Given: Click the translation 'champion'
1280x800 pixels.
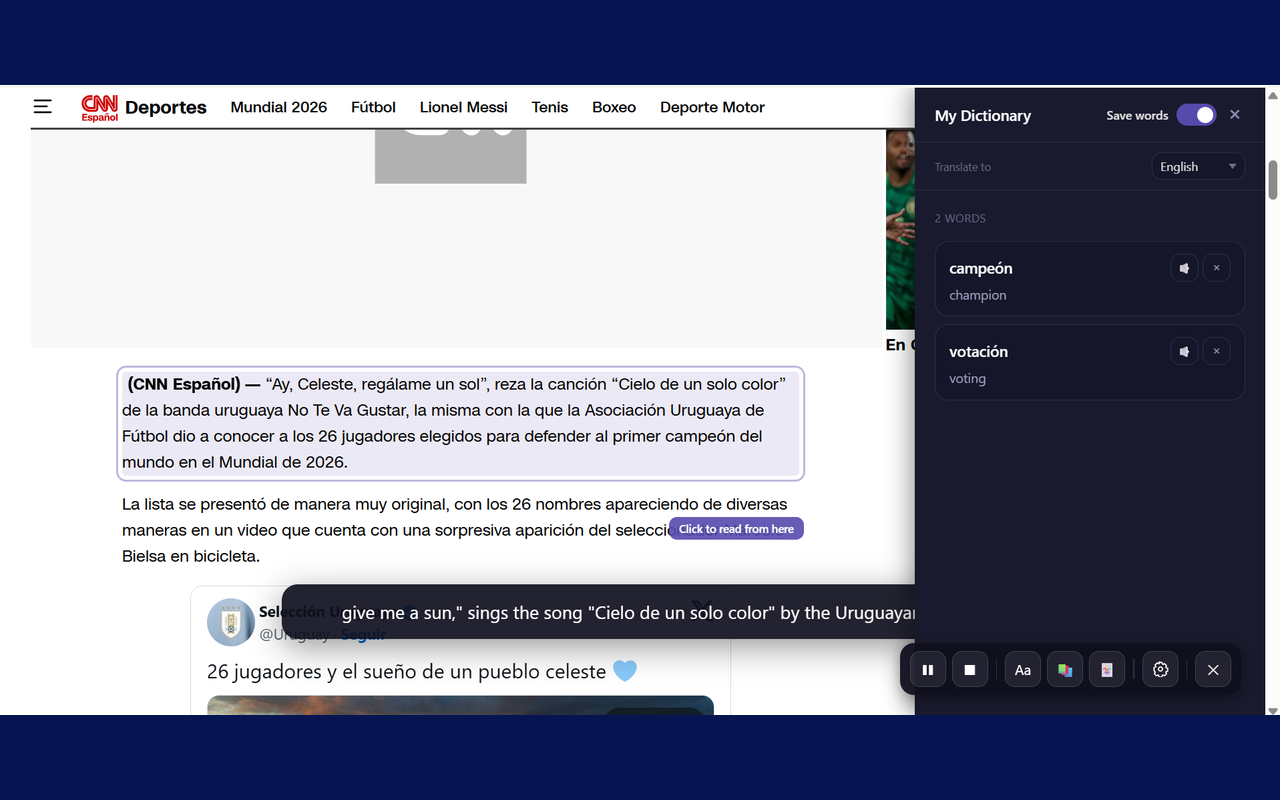Looking at the screenshot, I should coord(978,295).
